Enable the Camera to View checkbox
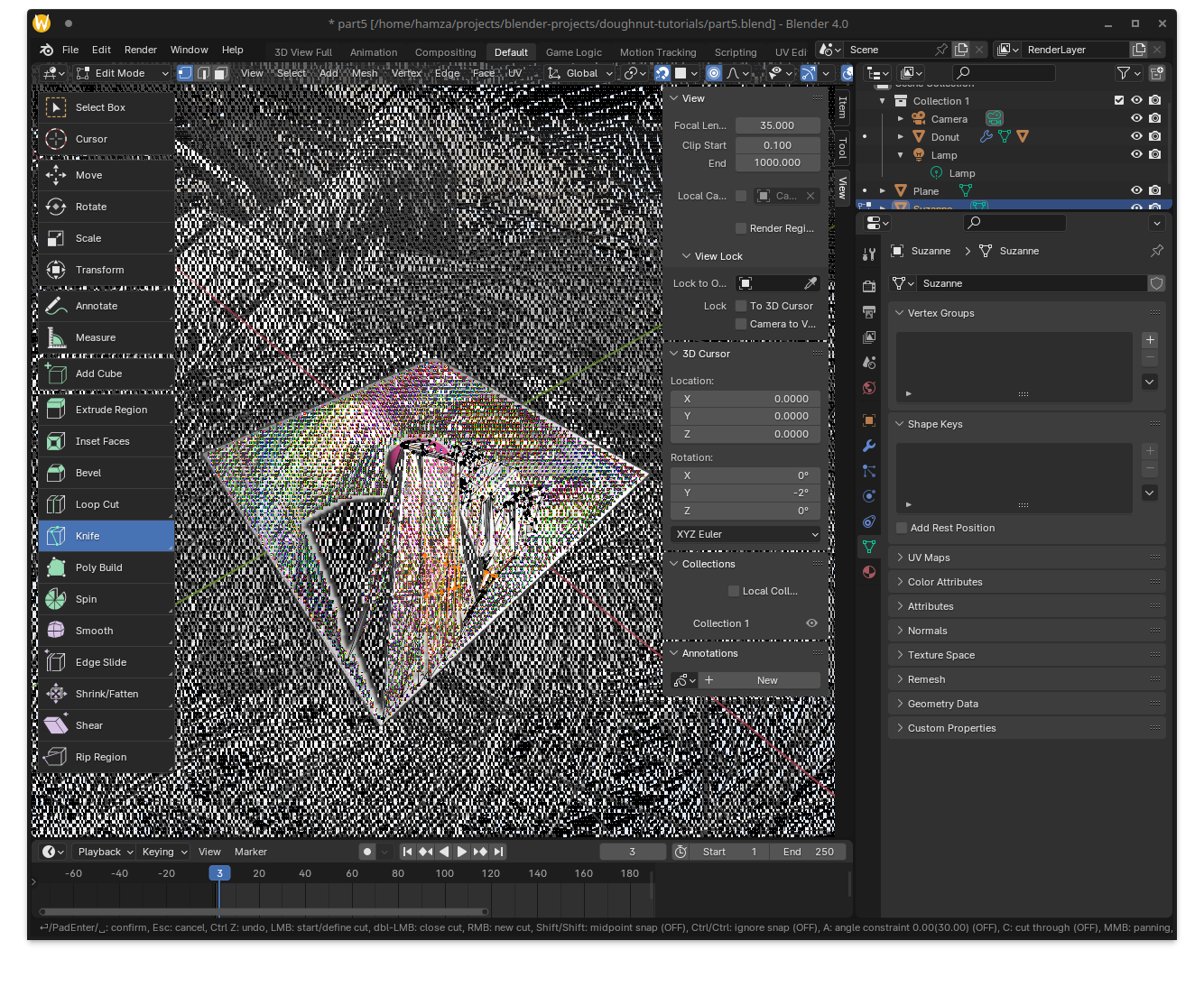 [741, 324]
